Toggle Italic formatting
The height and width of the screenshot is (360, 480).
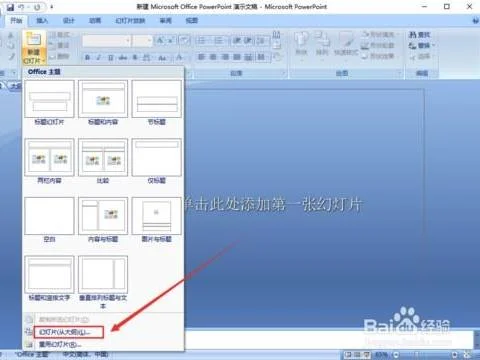click(99, 58)
